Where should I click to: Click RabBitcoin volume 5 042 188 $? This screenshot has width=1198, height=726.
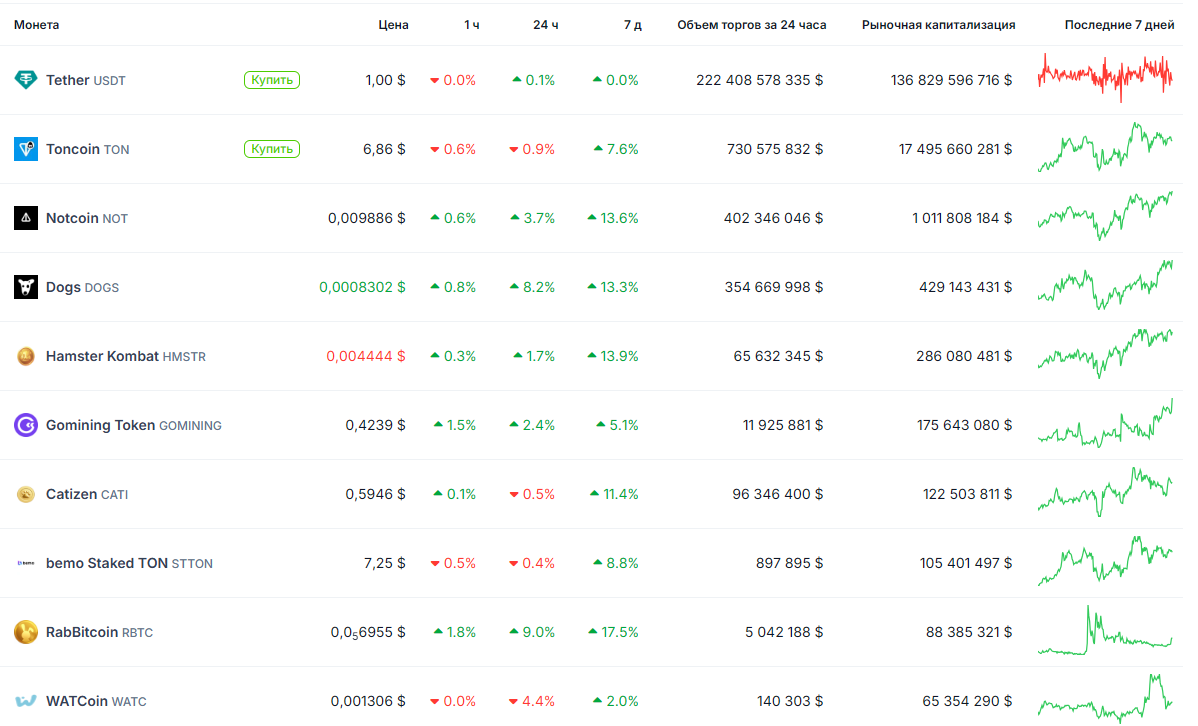784,632
